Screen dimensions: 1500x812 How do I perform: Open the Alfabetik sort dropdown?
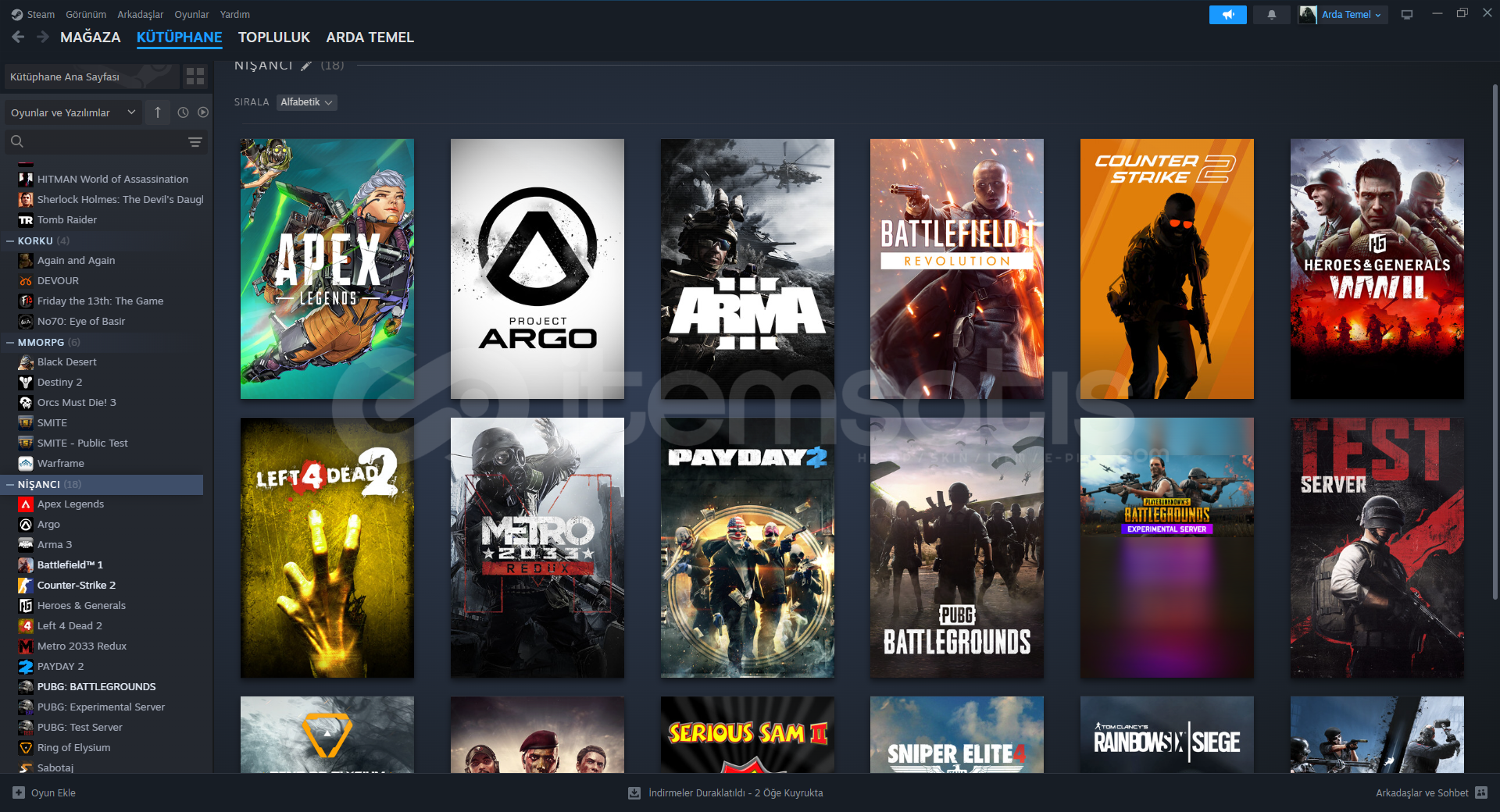[x=307, y=102]
